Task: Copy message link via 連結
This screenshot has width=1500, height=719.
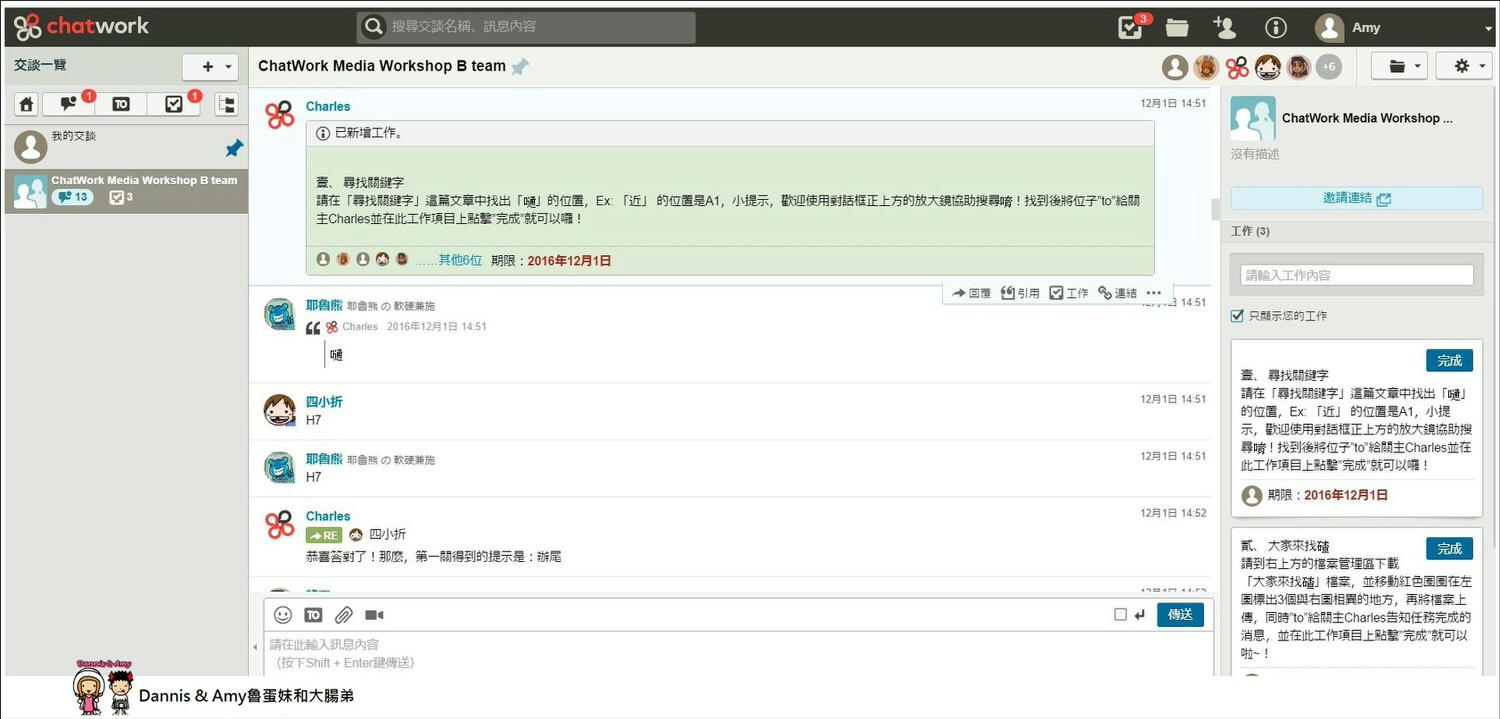Action: (x=1118, y=293)
